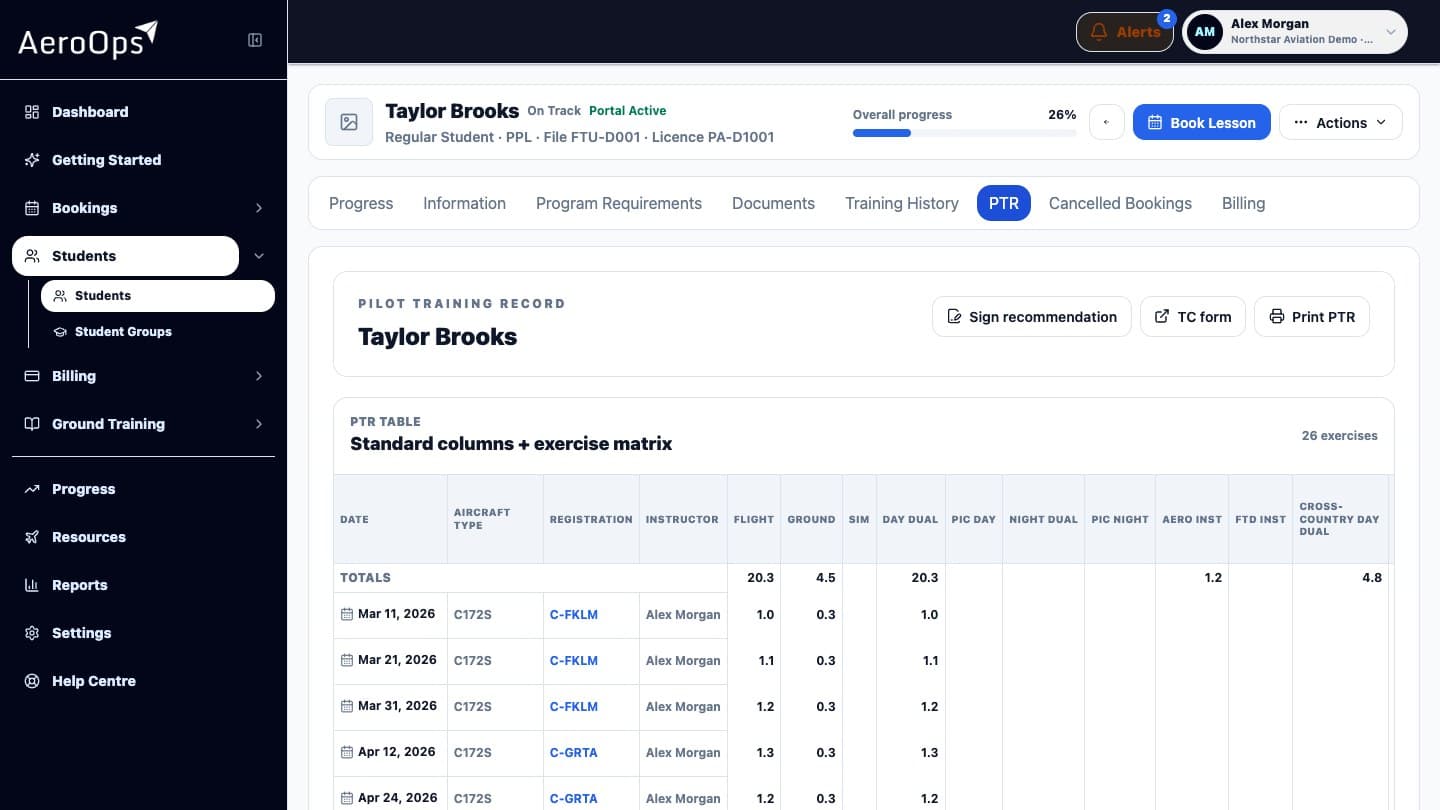
Task: Click the Help Centre lifebuoy icon
Action: click(32, 681)
